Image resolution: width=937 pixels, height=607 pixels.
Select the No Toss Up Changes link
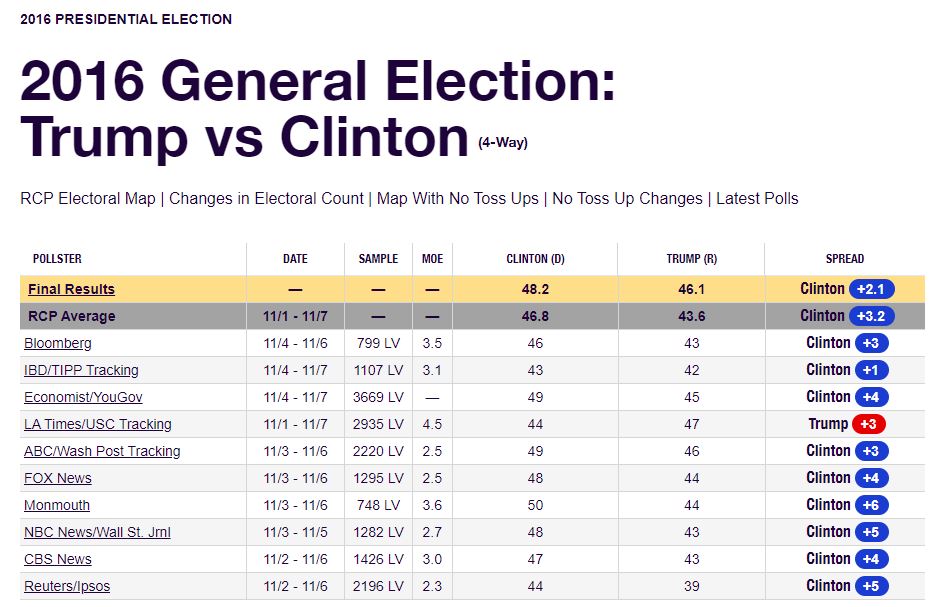point(627,199)
